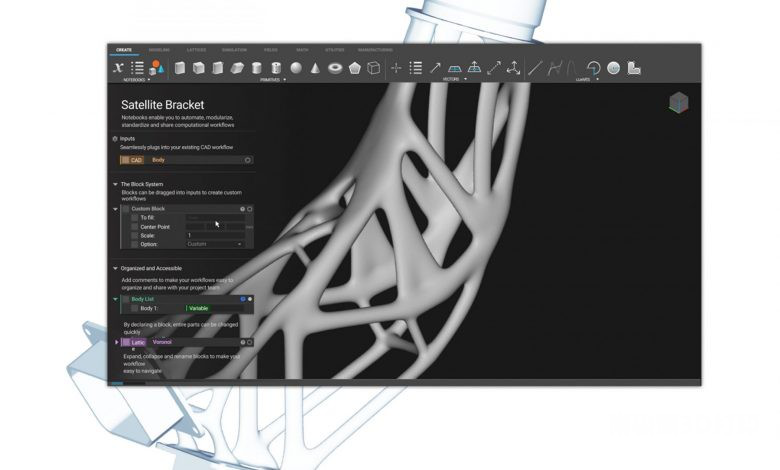Switch to the Simulation tab

(x=234, y=50)
